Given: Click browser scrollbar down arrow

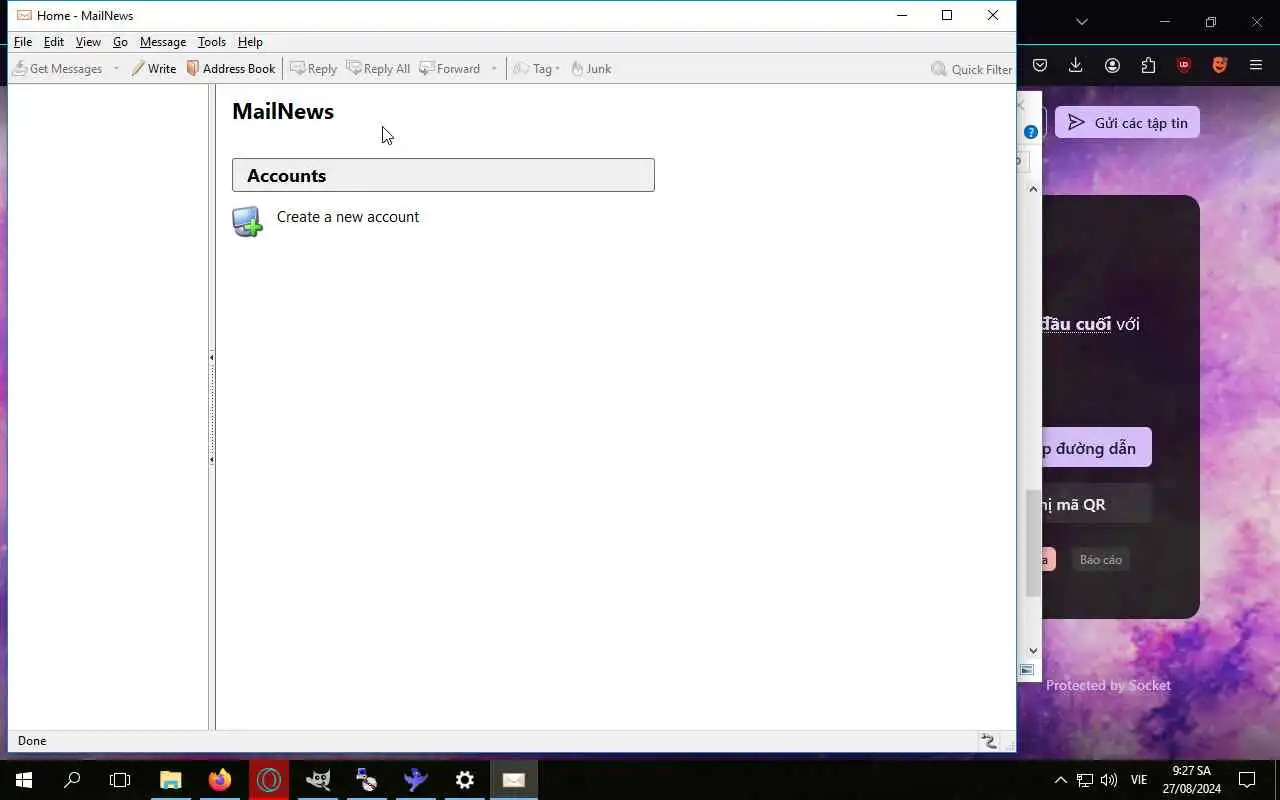Looking at the screenshot, I should point(1033,651).
